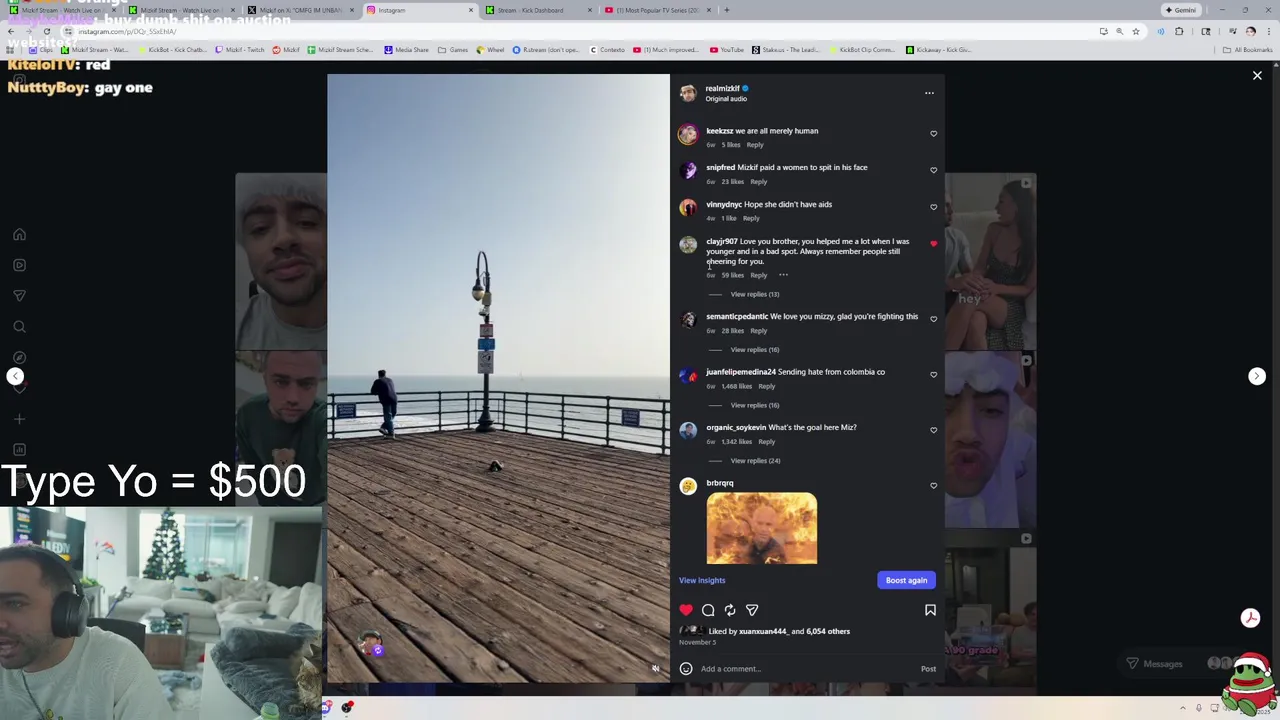This screenshot has height=720, width=1280.
Task: Open the Rstream bookmark
Action: 546,49
